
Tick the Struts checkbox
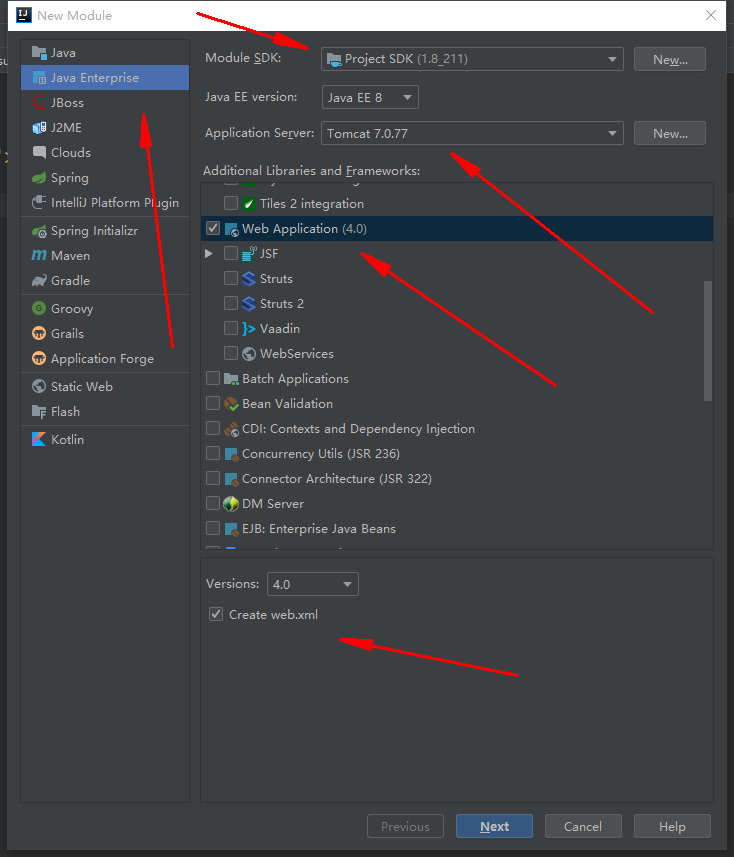click(x=231, y=278)
